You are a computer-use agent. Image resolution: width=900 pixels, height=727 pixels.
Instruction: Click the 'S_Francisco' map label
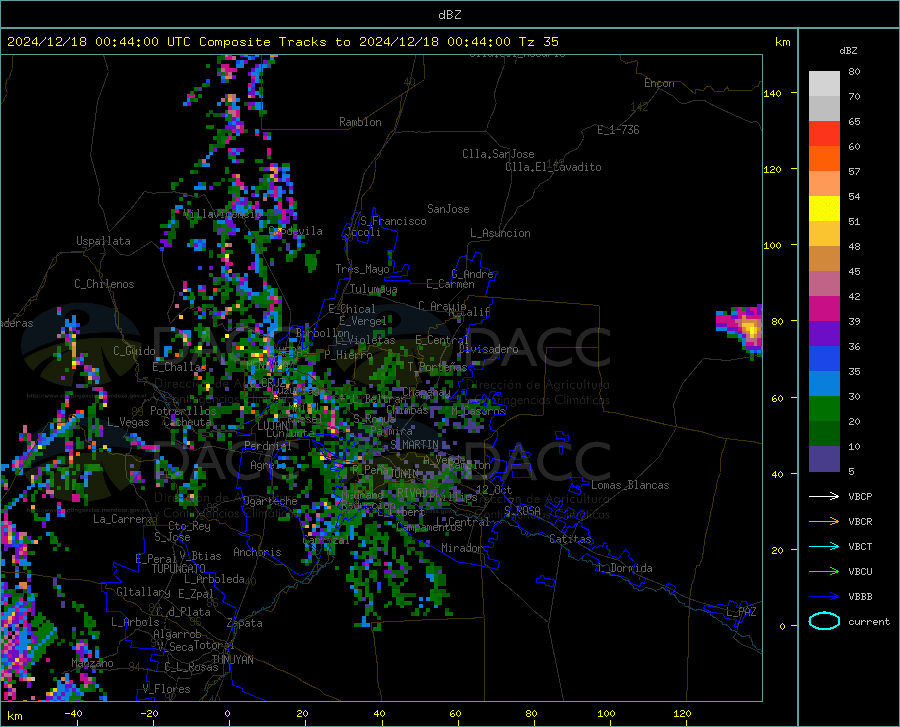point(393,221)
